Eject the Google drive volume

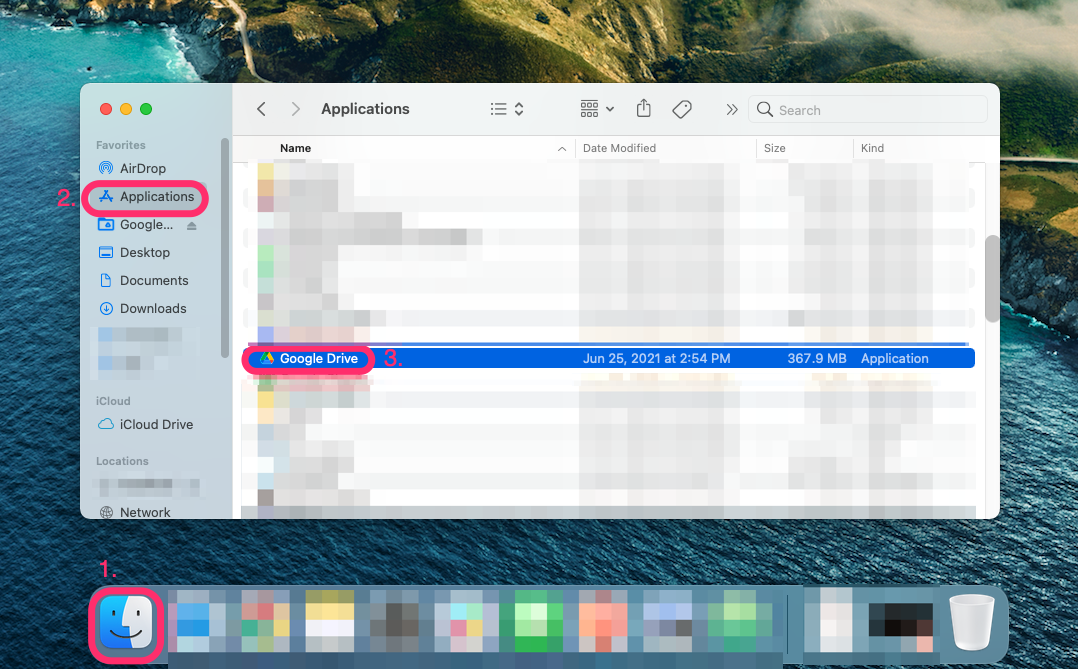point(192,226)
